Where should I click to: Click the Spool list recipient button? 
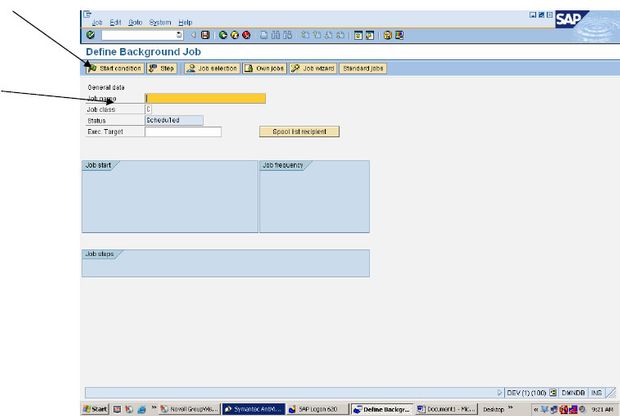coord(299,132)
